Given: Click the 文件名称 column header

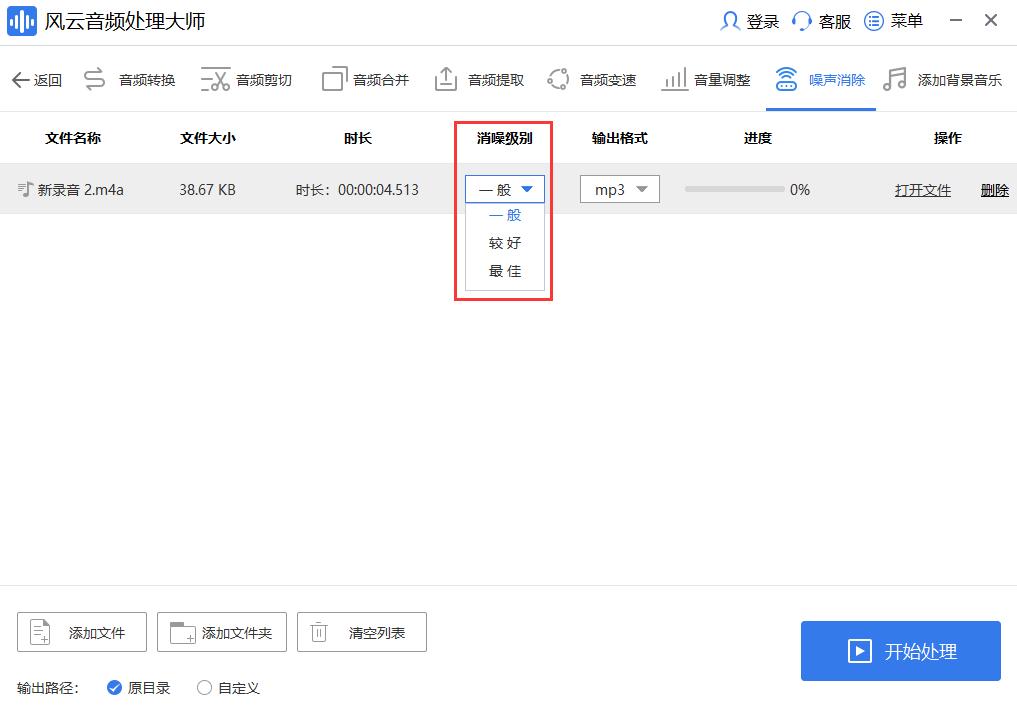Looking at the screenshot, I should (x=73, y=138).
